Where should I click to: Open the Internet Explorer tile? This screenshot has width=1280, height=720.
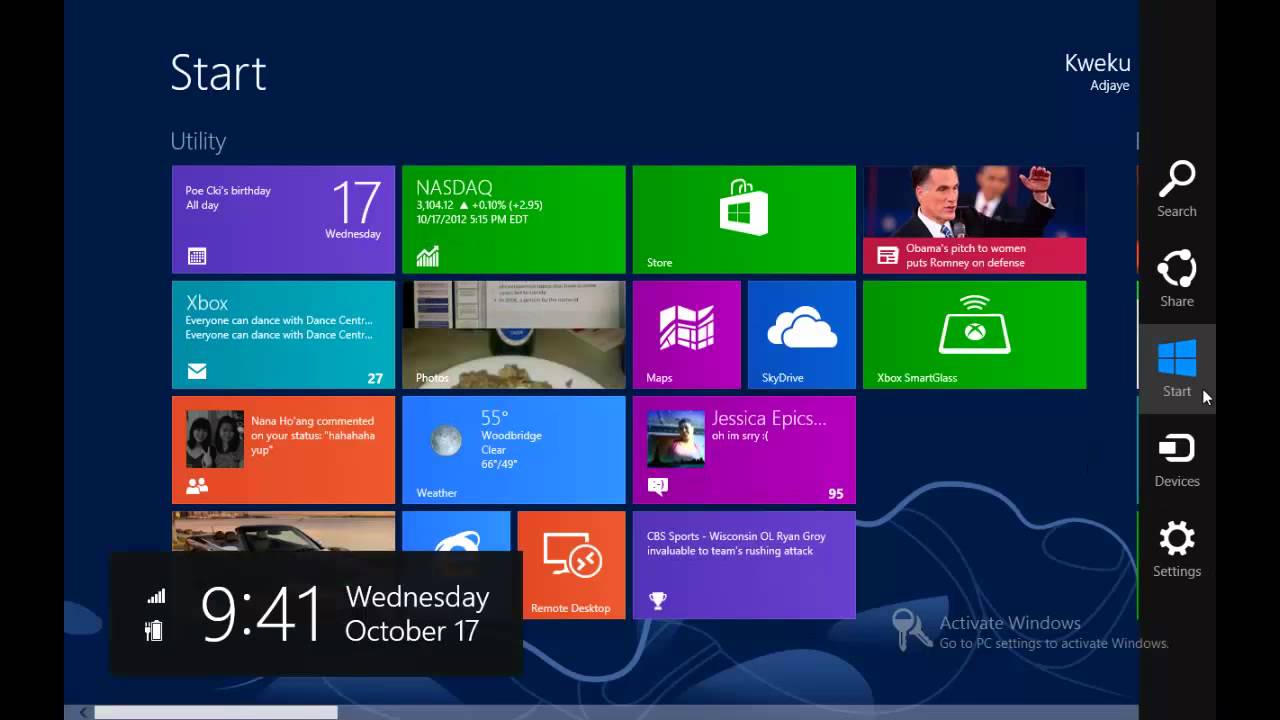click(456, 532)
